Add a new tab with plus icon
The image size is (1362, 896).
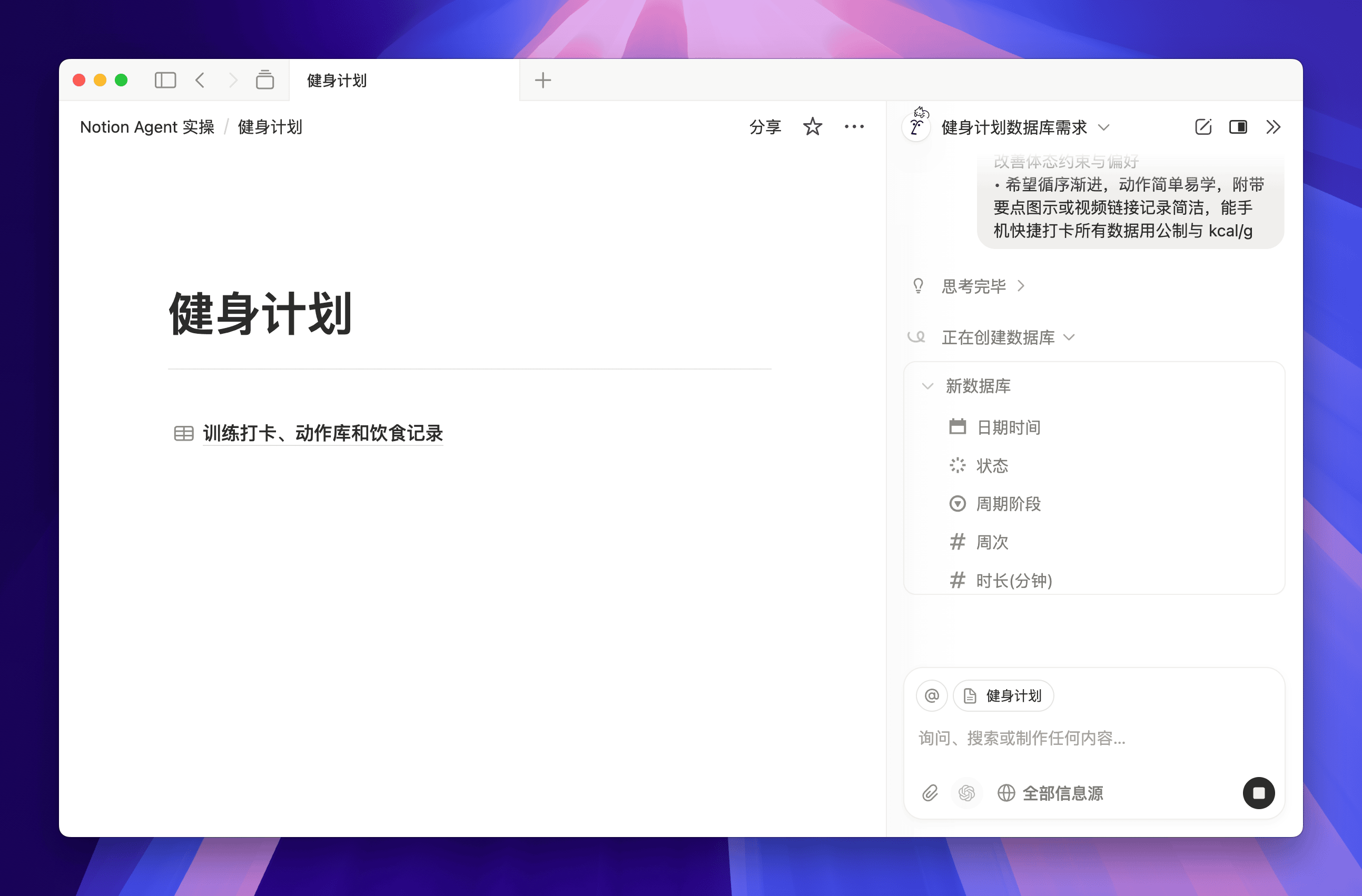[542, 80]
